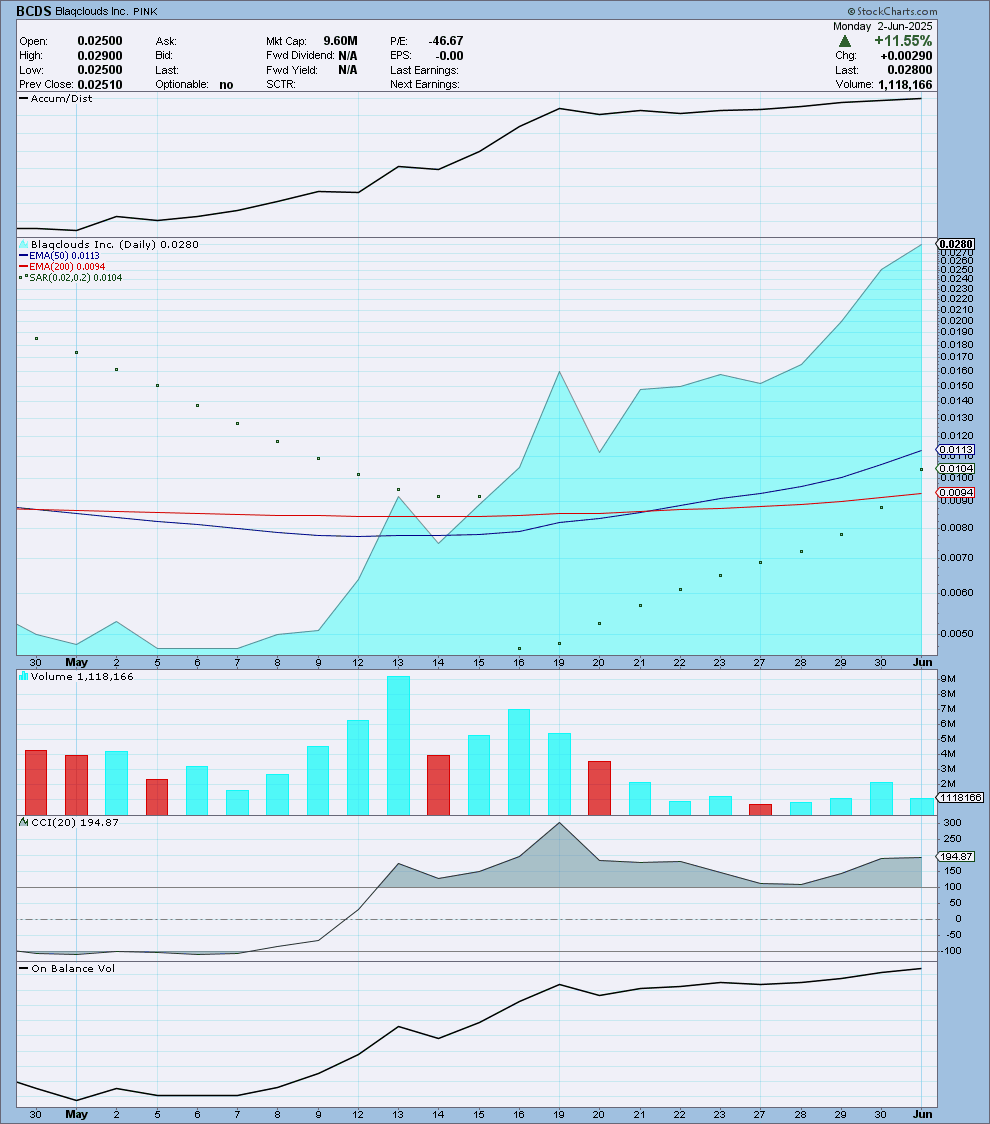Viewport: 990px width, 1124px height.
Task: Click the Blaqclouds Inc. PINK company name
Action: (106, 11)
